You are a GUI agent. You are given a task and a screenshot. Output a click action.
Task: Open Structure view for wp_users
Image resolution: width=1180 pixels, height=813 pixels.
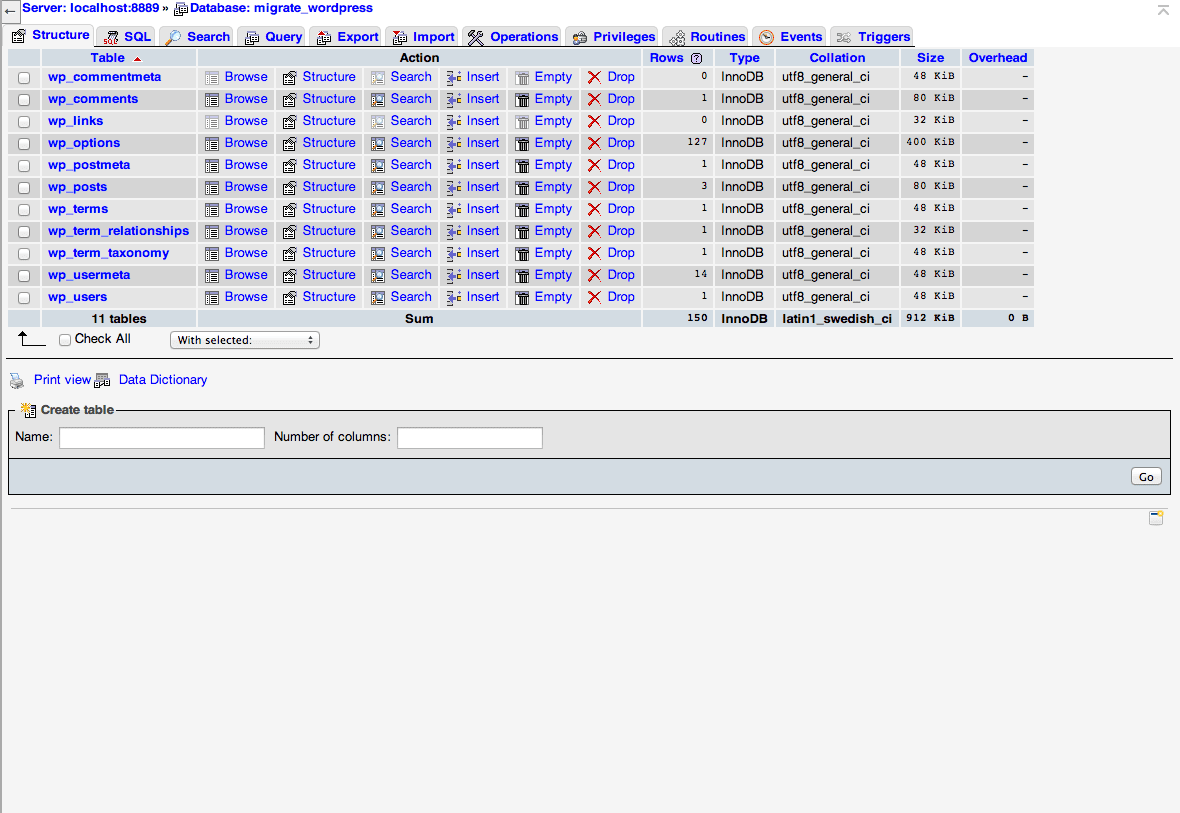click(x=329, y=296)
